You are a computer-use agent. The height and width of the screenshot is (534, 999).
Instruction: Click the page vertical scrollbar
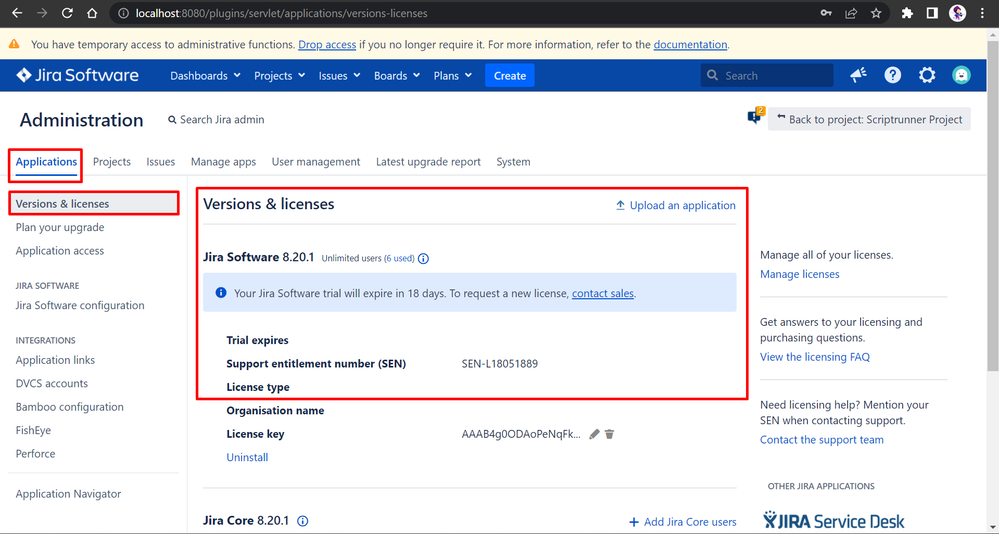pos(993,204)
